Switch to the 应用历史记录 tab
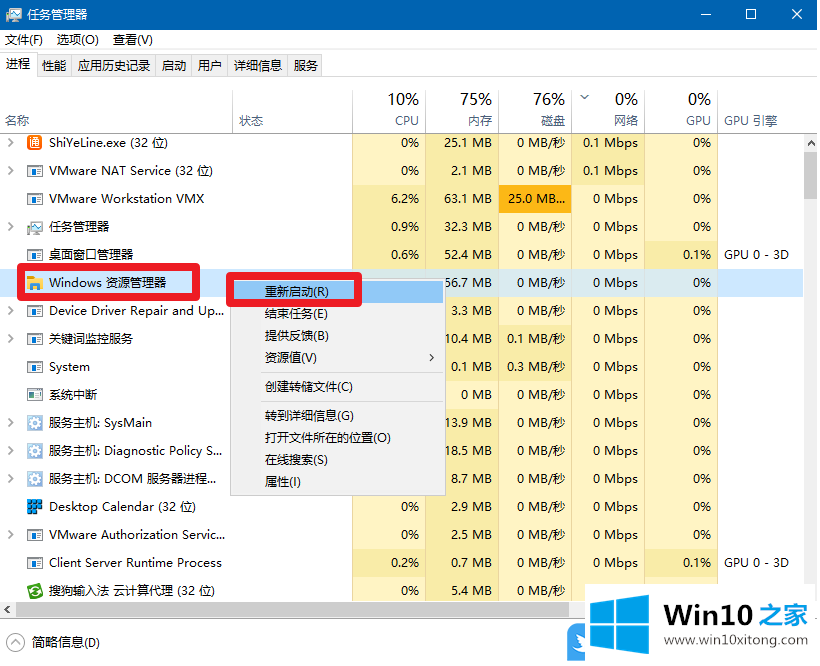Viewport: 820px width, 666px height. pyautogui.click(x=113, y=65)
